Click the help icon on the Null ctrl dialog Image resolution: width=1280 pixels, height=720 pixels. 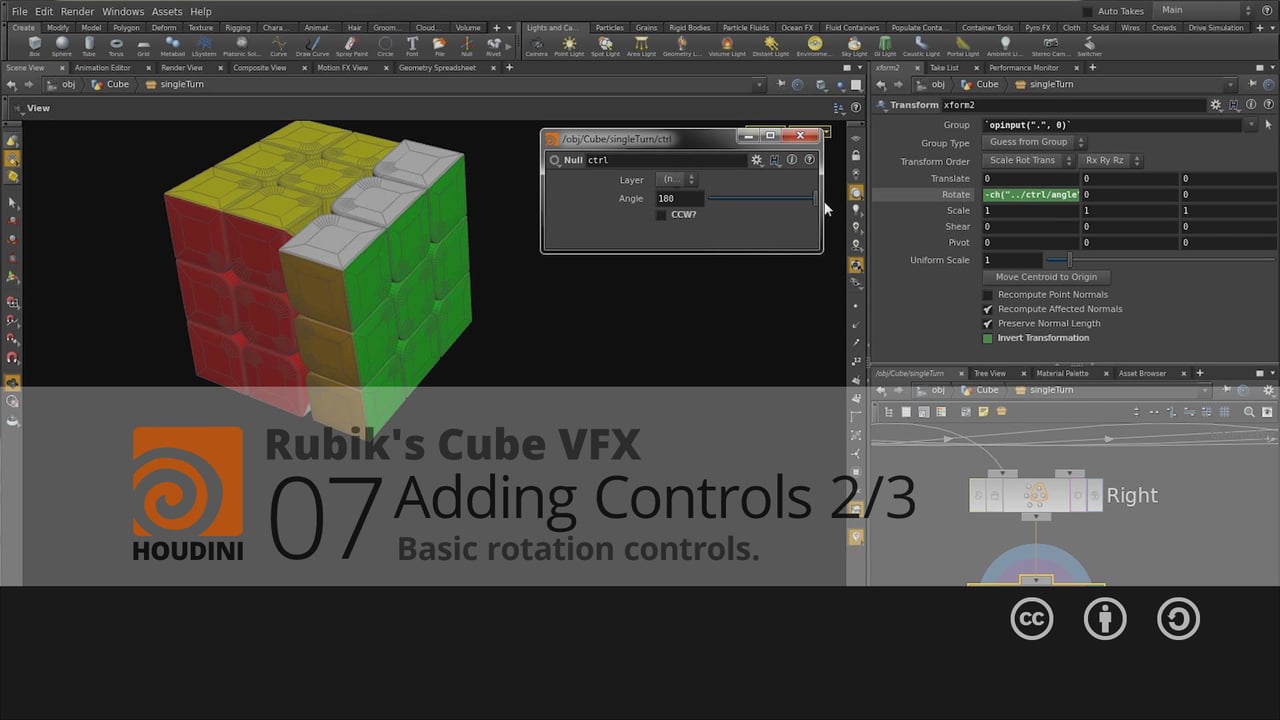(x=809, y=159)
